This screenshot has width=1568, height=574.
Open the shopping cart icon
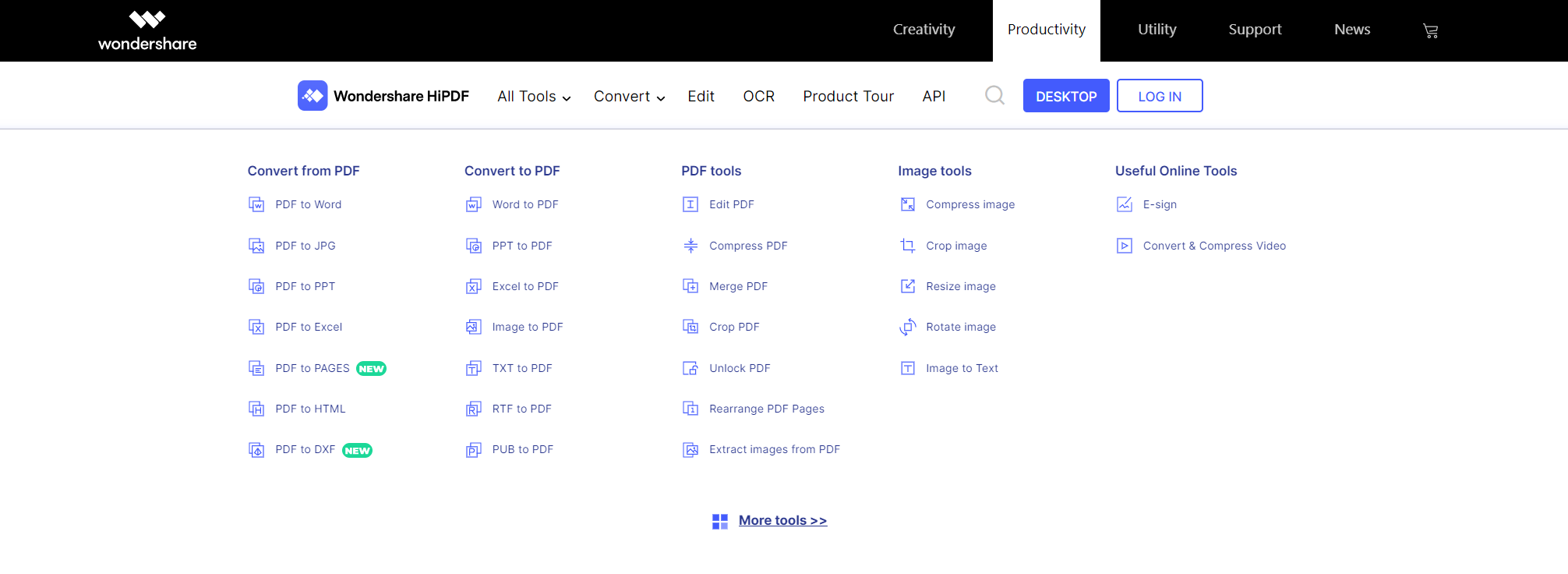(1430, 30)
